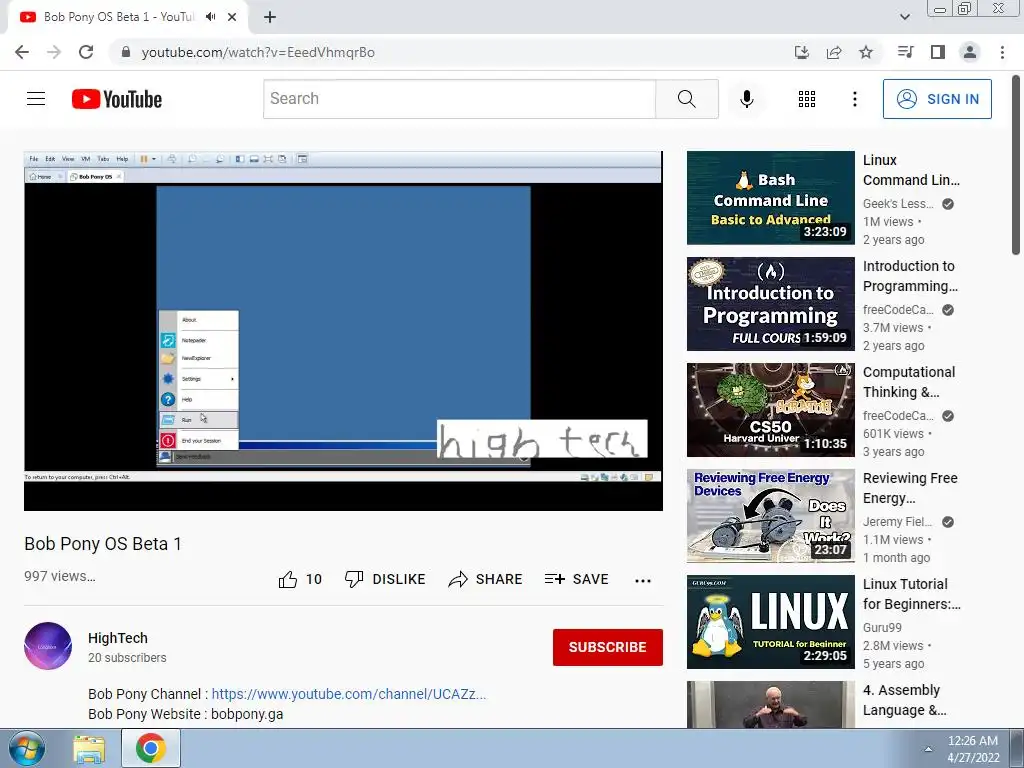Mute tab using speaker icon
The height and width of the screenshot is (768, 1024).
click(210, 17)
